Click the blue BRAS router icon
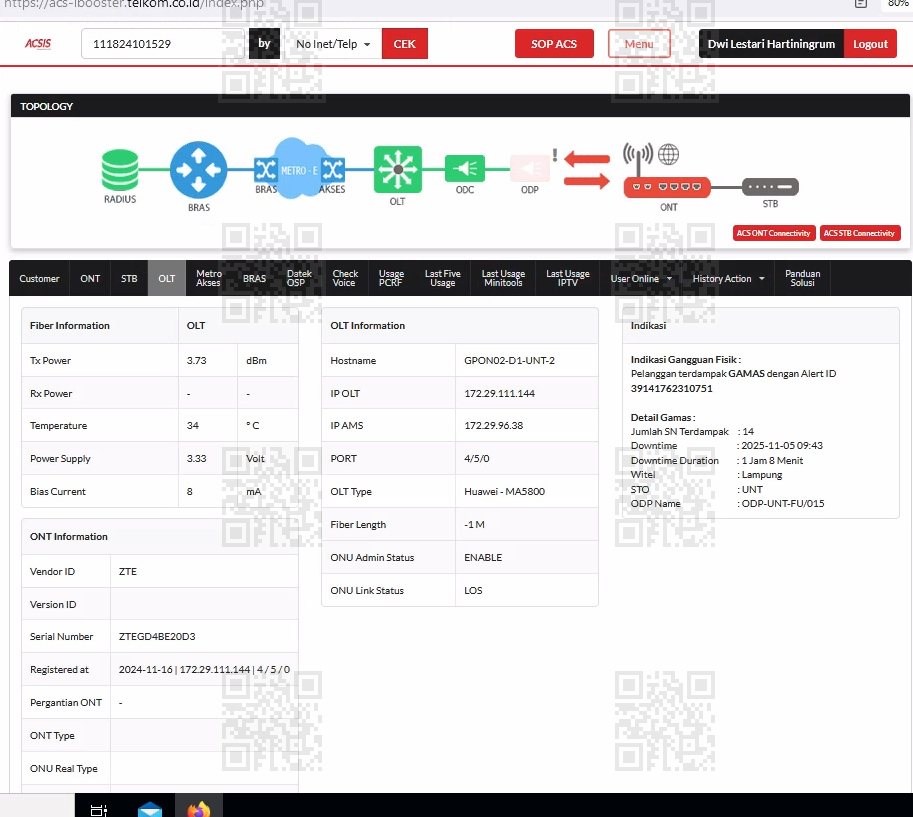Image resolution: width=913 pixels, height=817 pixels. [x=199, y=170]
